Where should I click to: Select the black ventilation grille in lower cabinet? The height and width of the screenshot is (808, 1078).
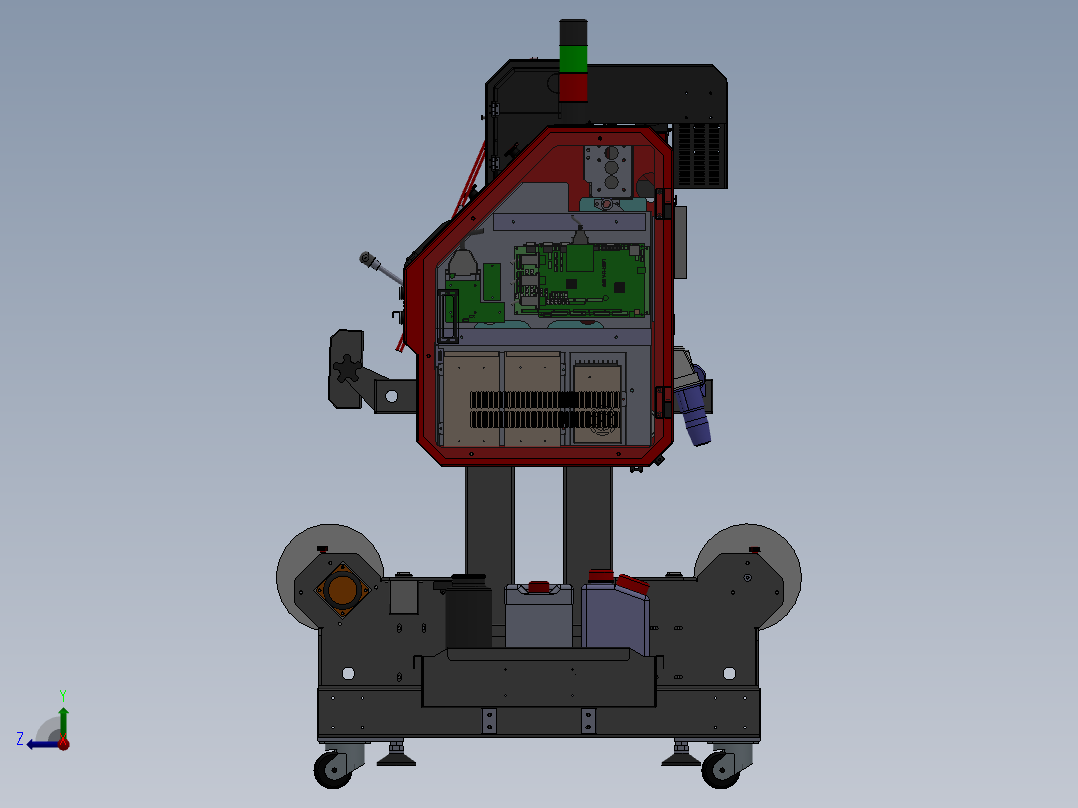click(x=544, y=410)
